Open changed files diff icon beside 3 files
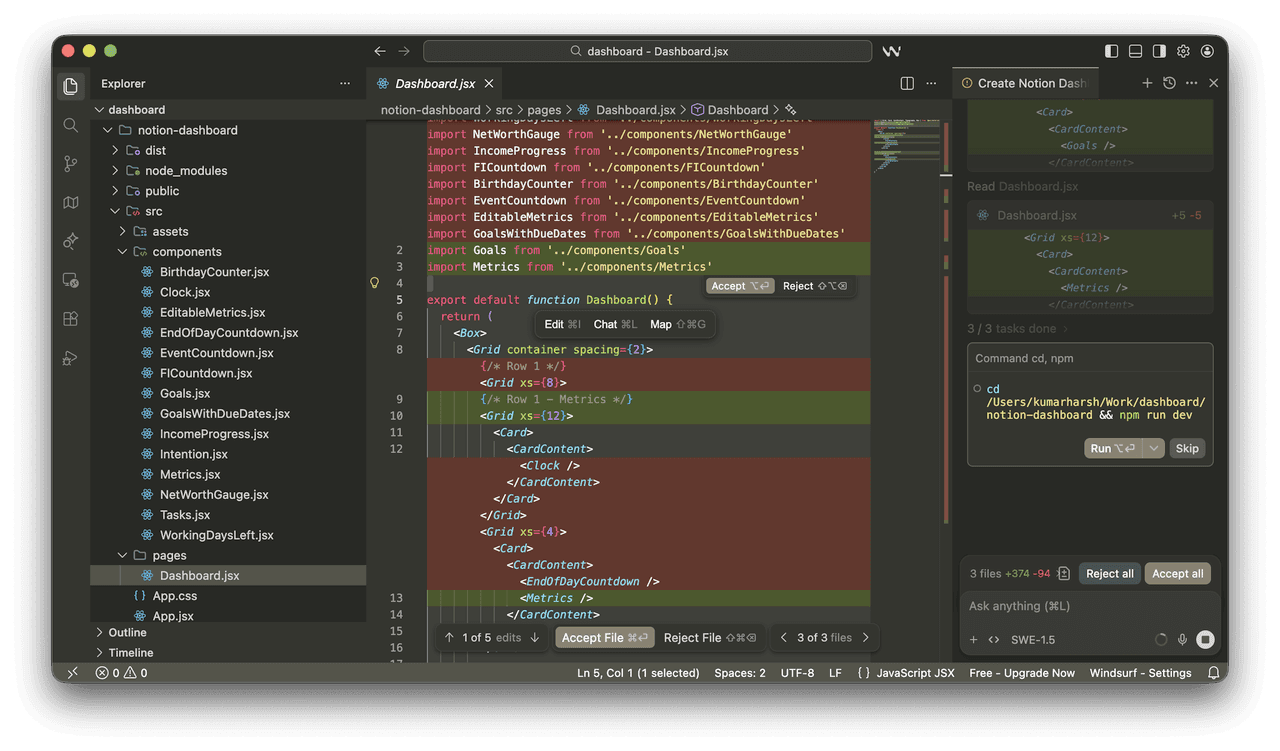 pos(1063,574)
